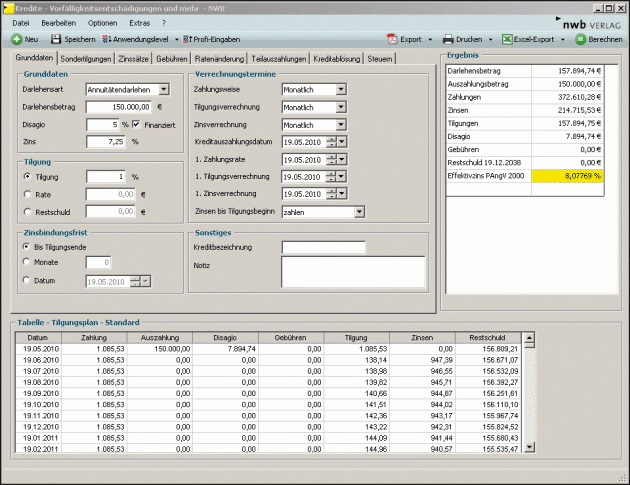Image resolution: width=630 pixels, height=485 pixels.
Task: Click the Neu (new) toolbar icon
Action: click(x=17, y=39)
